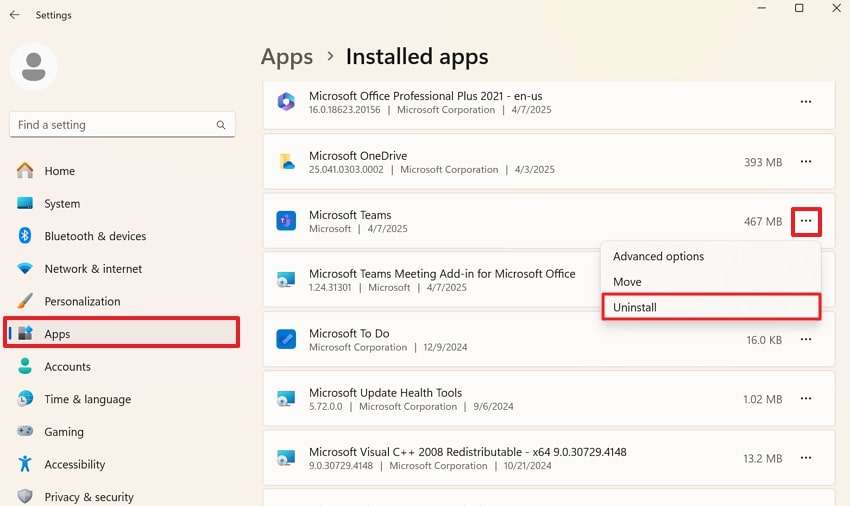
Task: Click the Home house icon
Action: [25, 170]
